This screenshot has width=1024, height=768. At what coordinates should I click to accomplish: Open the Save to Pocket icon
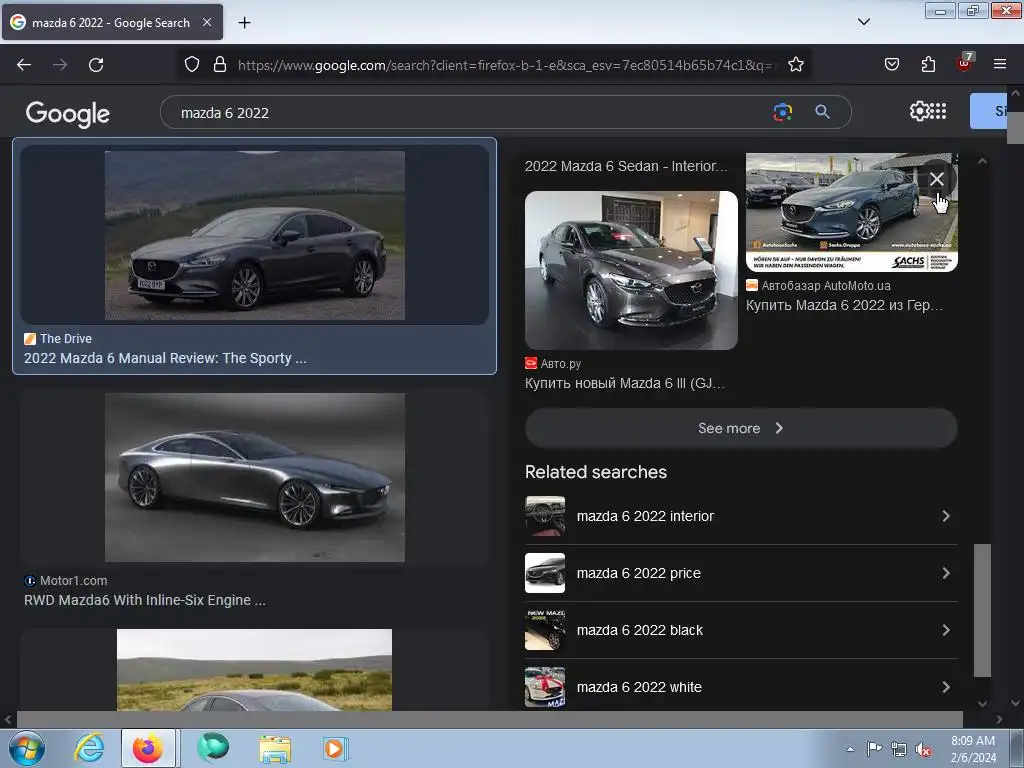point(891,64)
